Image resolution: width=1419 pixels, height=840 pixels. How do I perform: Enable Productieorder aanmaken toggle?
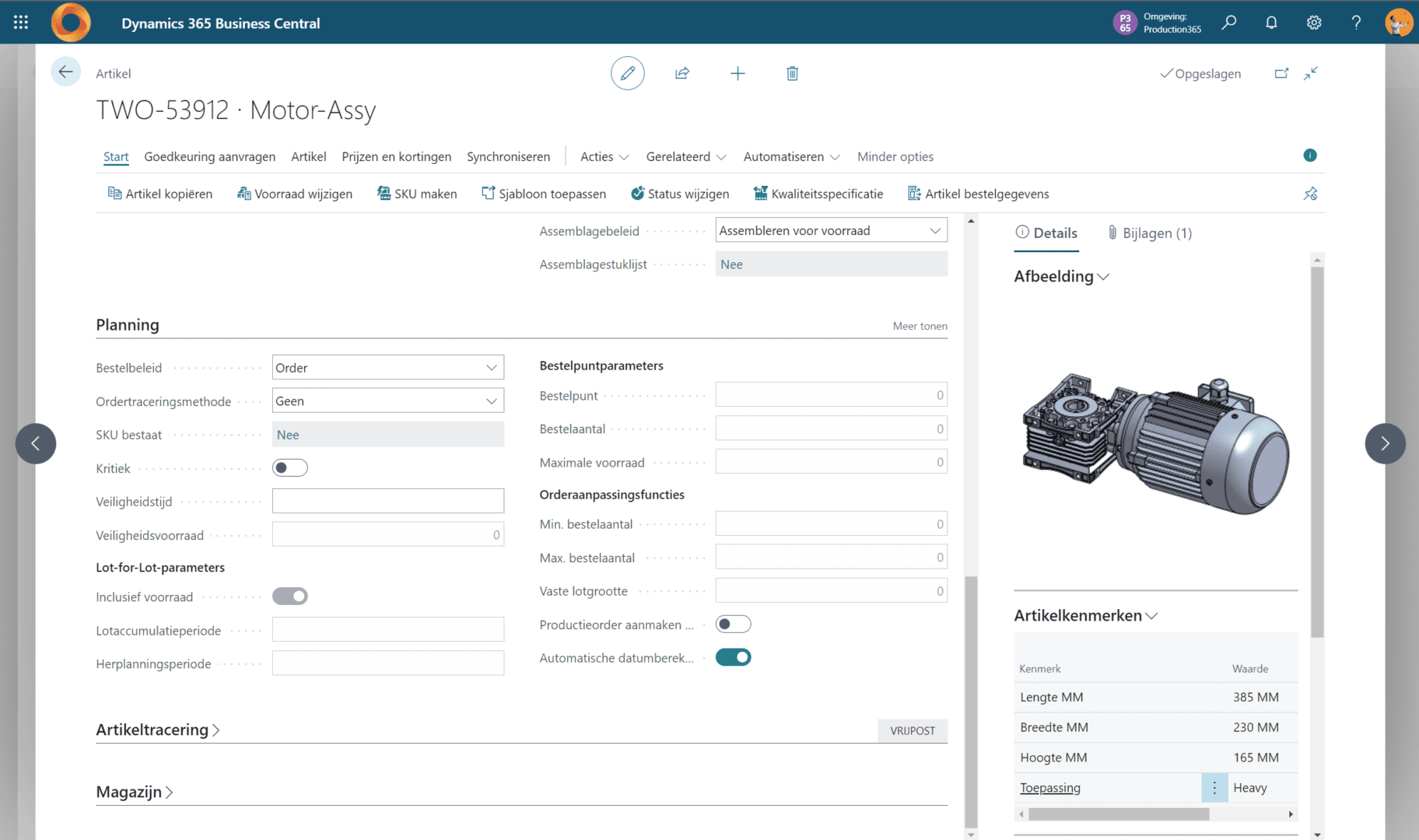tap(733, 624)
